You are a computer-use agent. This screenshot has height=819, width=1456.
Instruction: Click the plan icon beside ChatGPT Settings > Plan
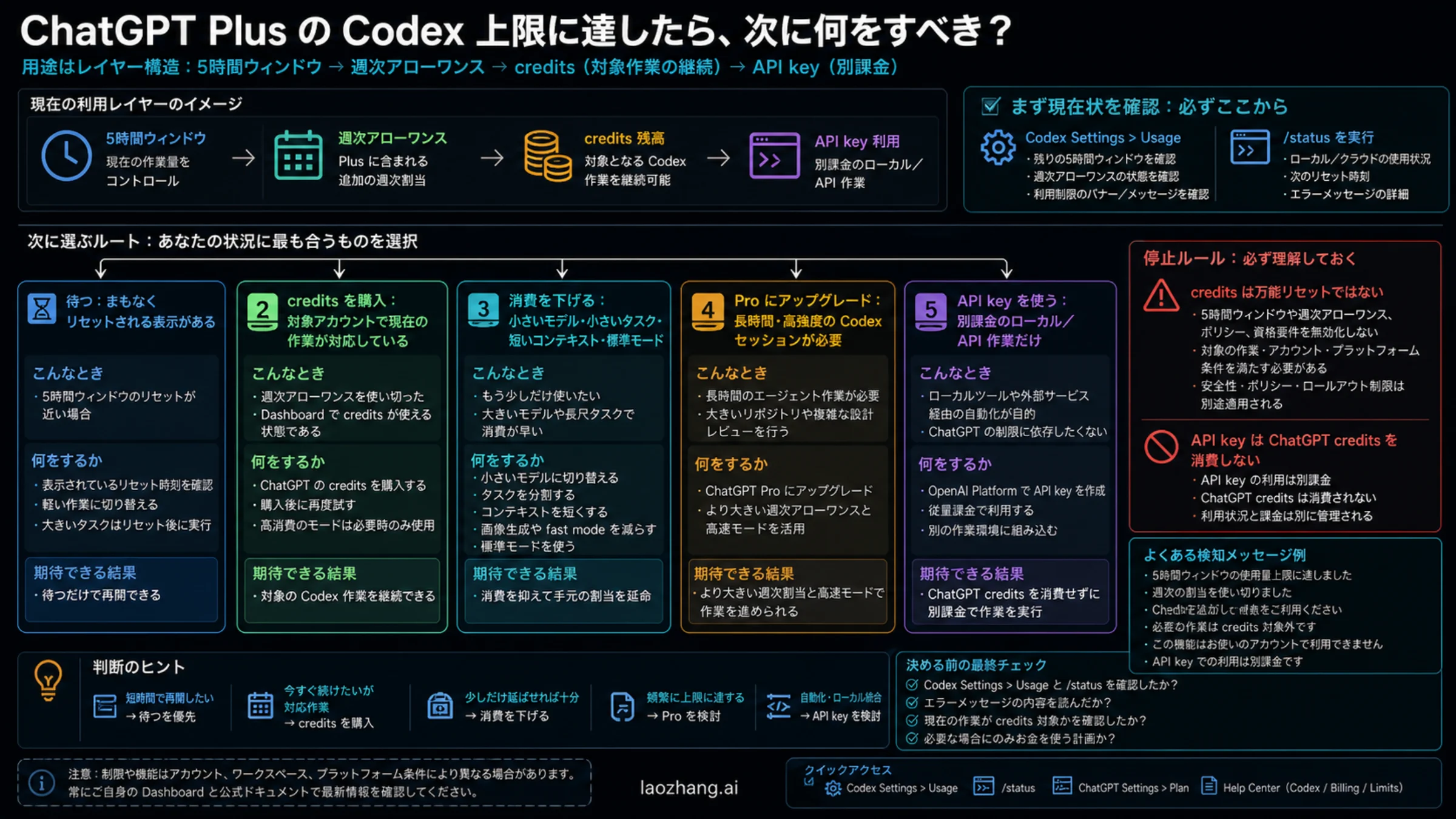pyautogui.click(x=1062, y=786)
